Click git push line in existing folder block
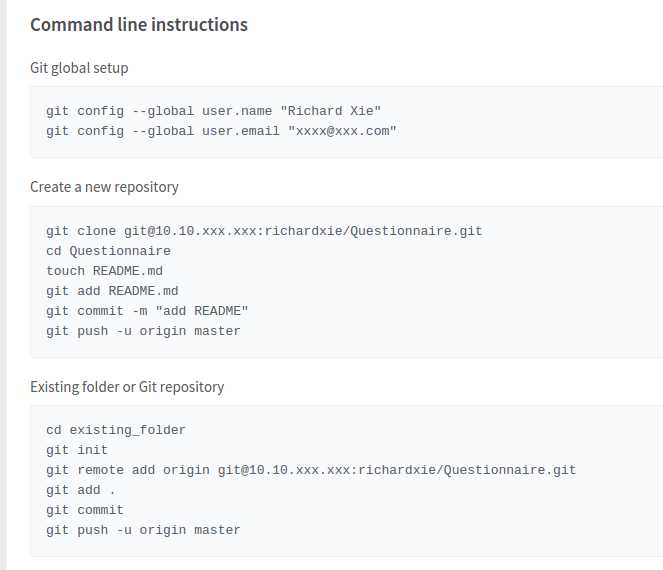This screenshot has width=663, height=570. coord(143,530)
